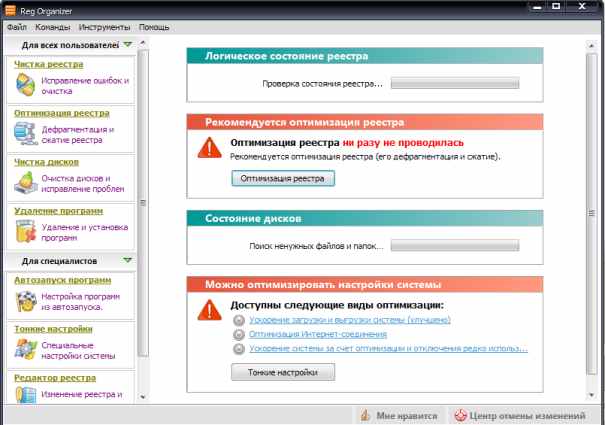The width and height of the screenshot is (605, 425).
Task: Click the Для специалистов section title
Action: point(59,261)
